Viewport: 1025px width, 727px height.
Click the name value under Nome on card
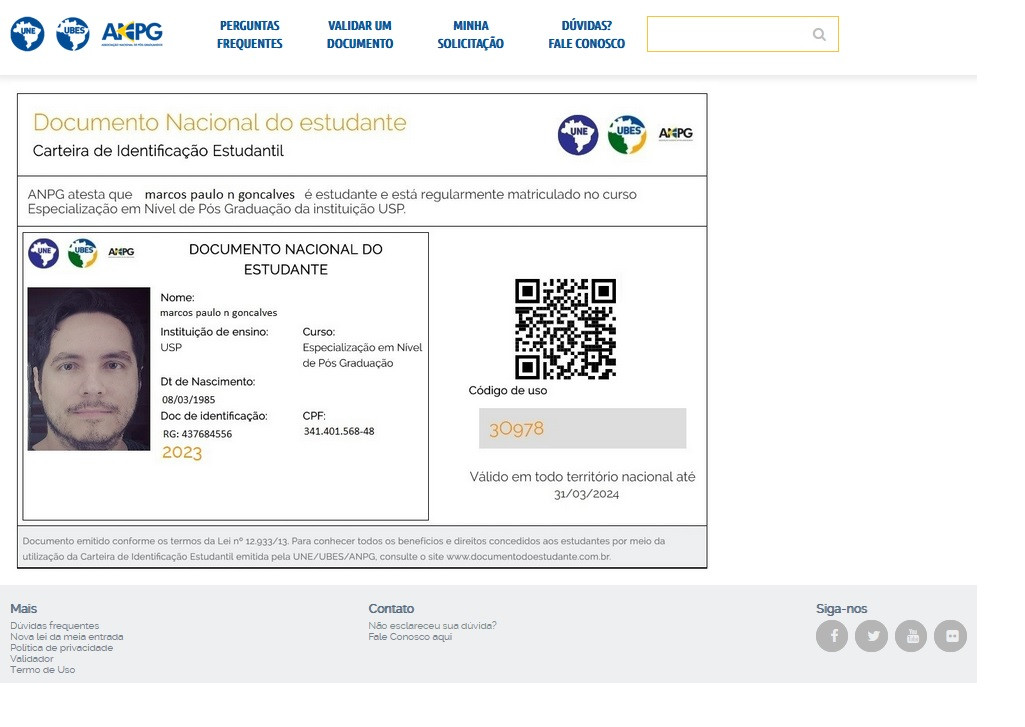(218, 313)
